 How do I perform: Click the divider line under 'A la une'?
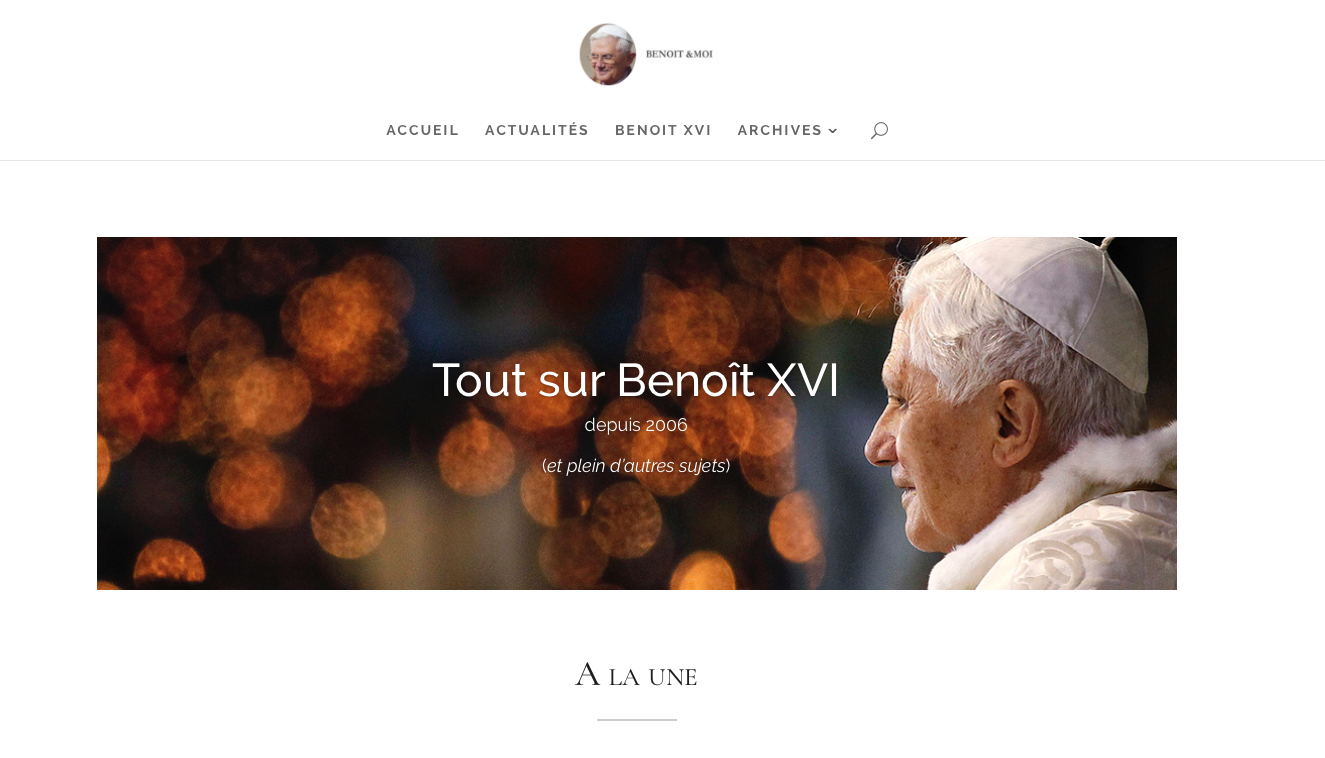tap(637, 720)
